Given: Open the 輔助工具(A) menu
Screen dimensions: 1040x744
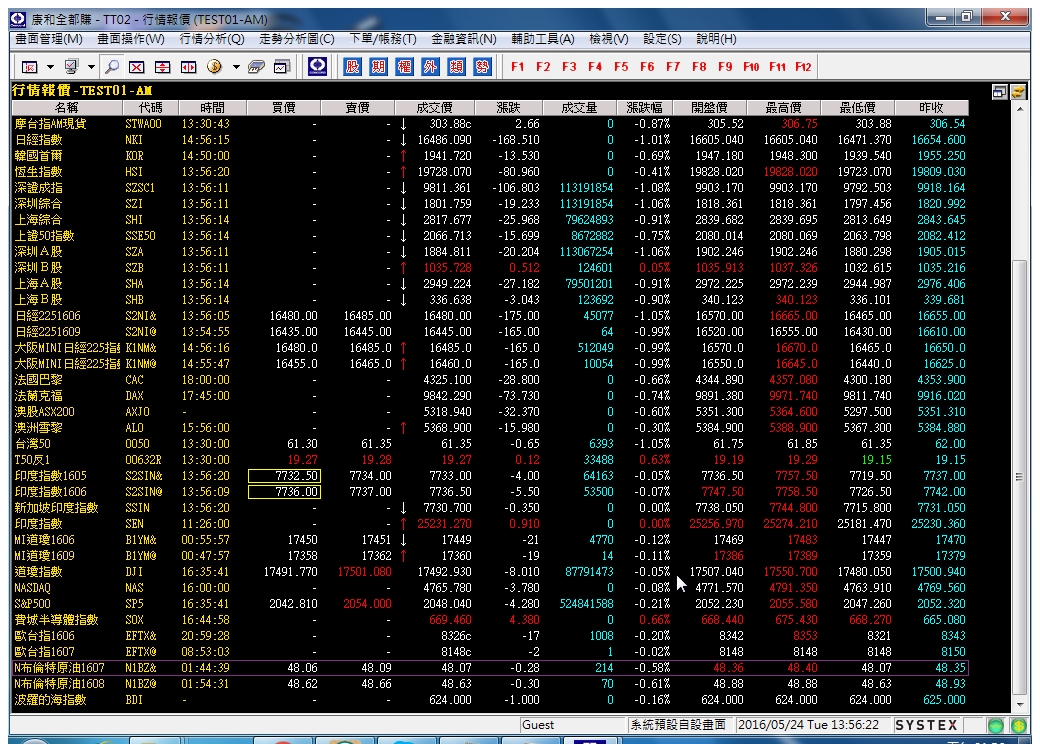Looking at the screenshot, I should click(x=543, y=39).
